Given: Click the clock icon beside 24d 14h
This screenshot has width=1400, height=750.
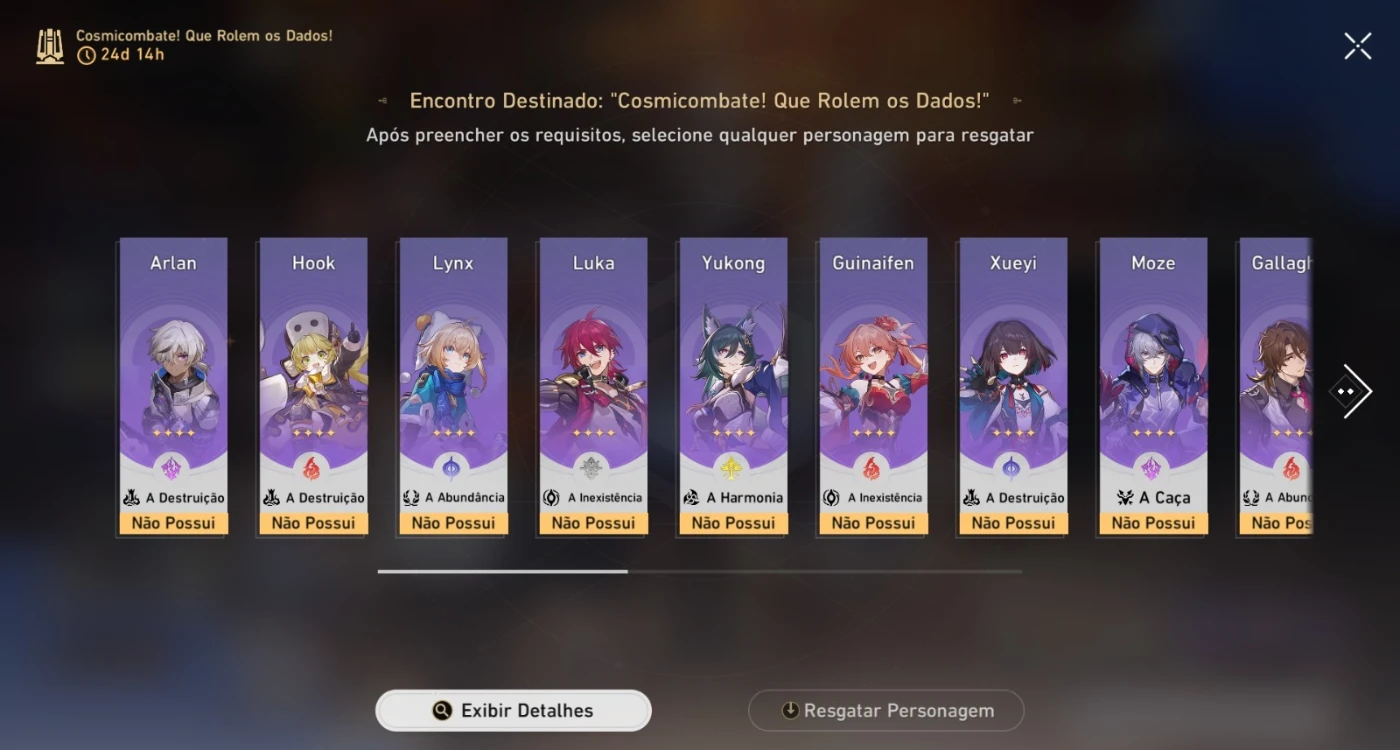Looking at the screenshot, I should pos(87,55).
